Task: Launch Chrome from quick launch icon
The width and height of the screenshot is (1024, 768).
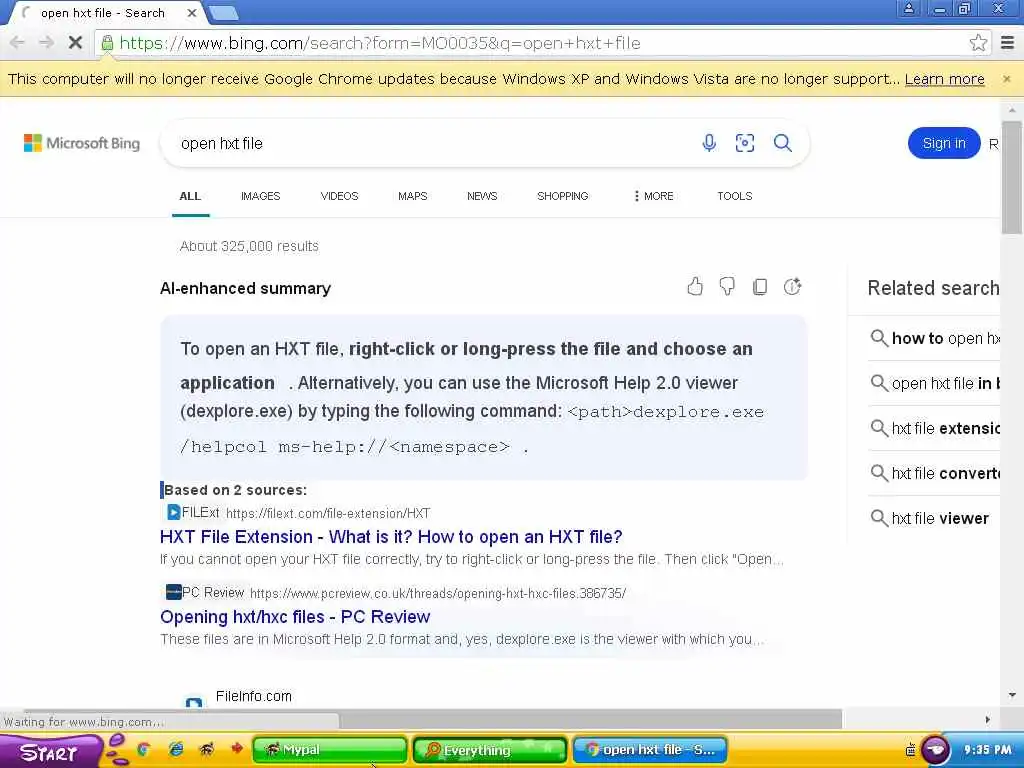Action: (x=143, y=750)
